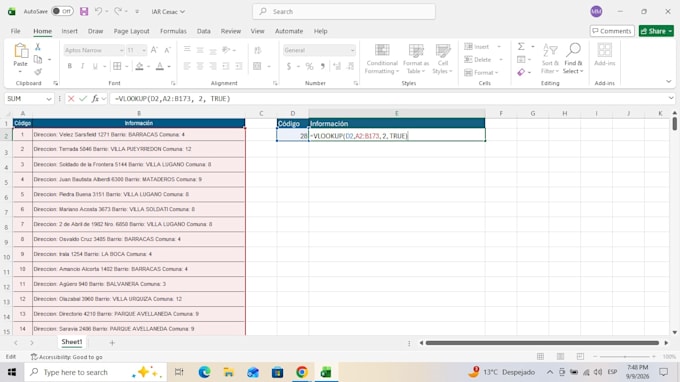Image resolution: width=680 pixels, height=382 pixels.
Task: Confirm formula with checkmark icon
Action: (83, 99)
